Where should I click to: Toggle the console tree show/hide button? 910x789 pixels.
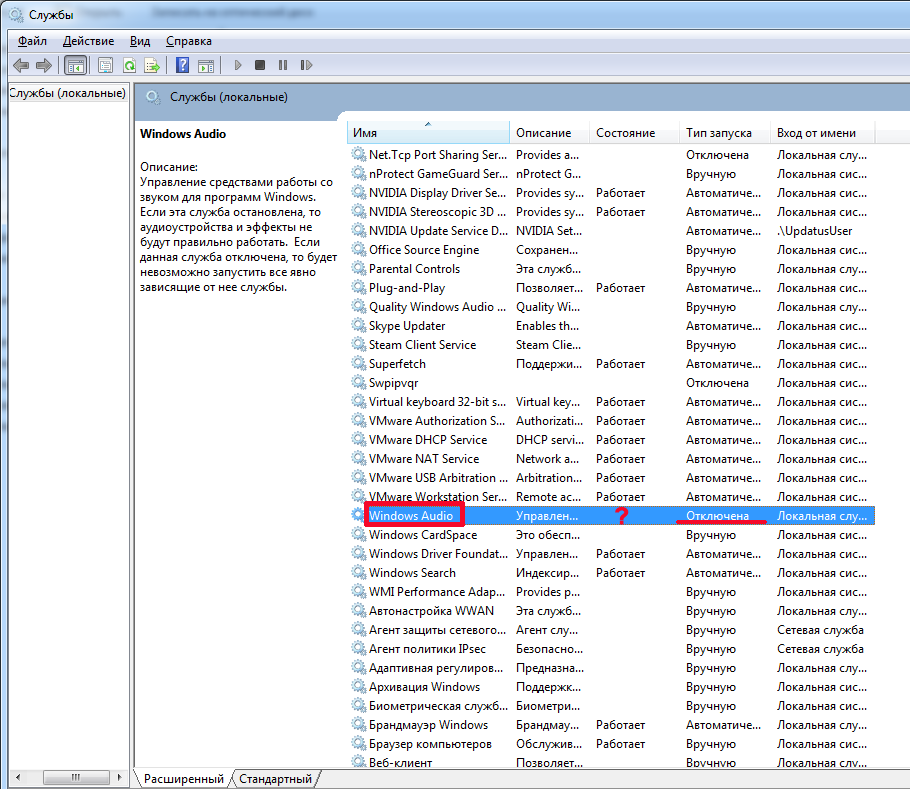pyautogui.click(x=74, y=65)
